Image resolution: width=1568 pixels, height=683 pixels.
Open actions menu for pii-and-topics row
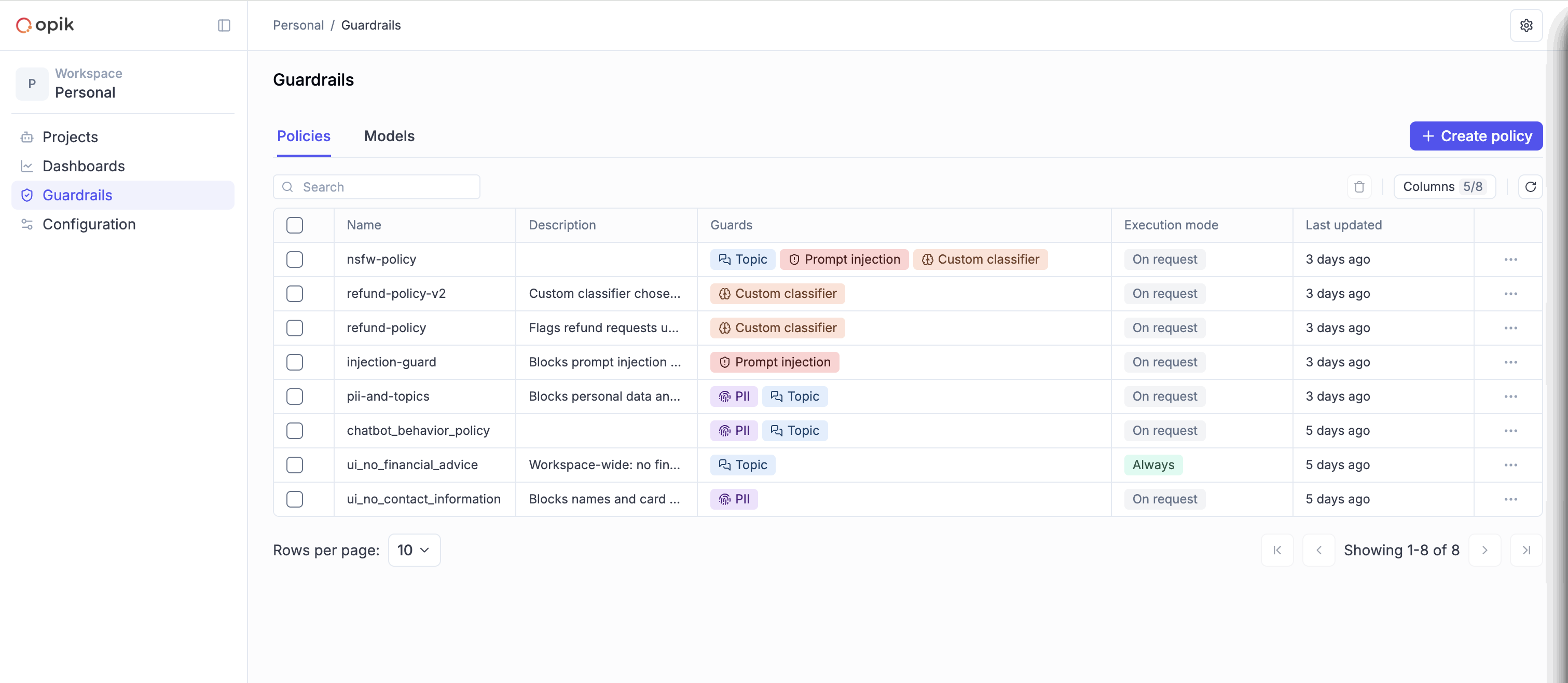[1510, 397]
